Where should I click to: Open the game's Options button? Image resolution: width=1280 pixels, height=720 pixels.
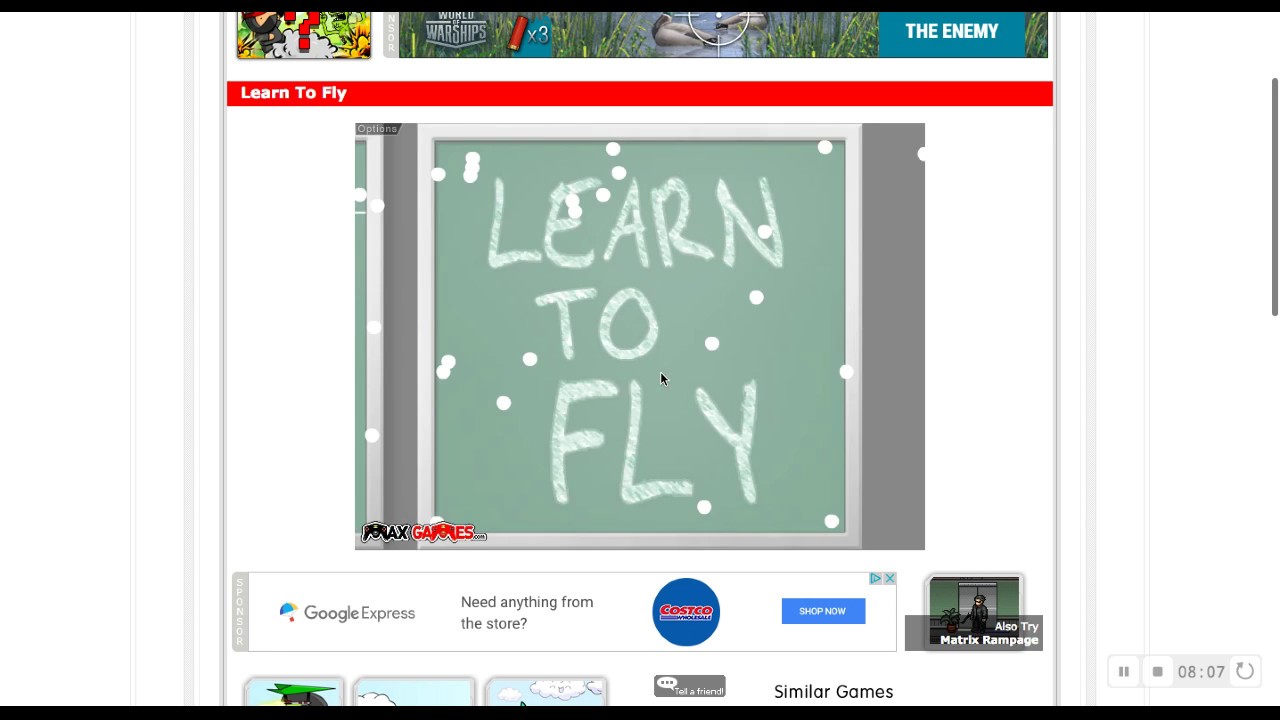click(x=377, y=129)
